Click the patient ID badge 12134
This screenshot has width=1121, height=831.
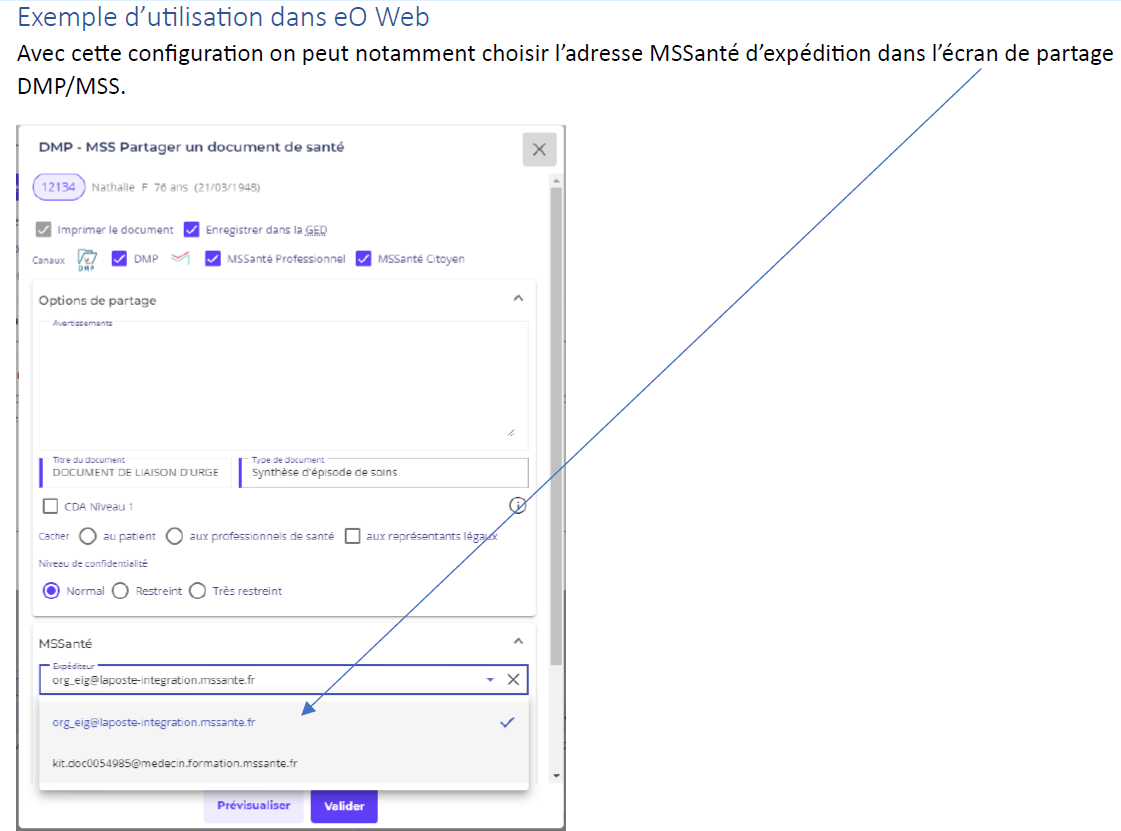pos(59,187)
